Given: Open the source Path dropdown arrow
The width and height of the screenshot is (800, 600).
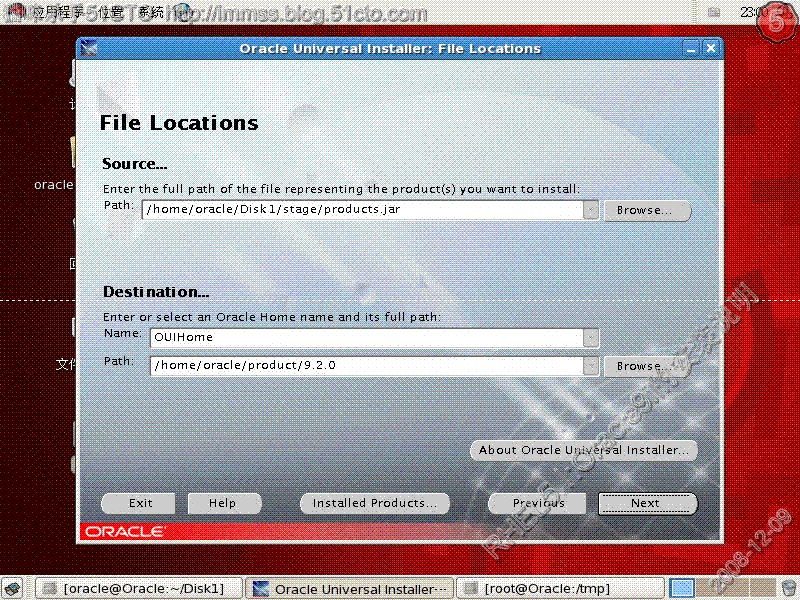Looking at the screenshot, I should tap(591, 210).
